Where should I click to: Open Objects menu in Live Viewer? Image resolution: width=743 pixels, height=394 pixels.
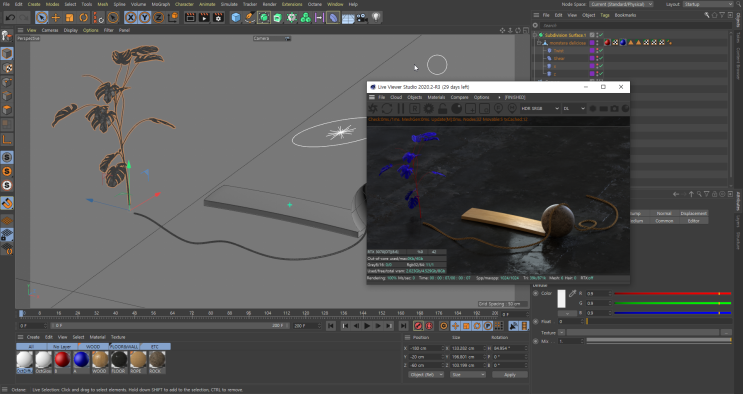415,97
